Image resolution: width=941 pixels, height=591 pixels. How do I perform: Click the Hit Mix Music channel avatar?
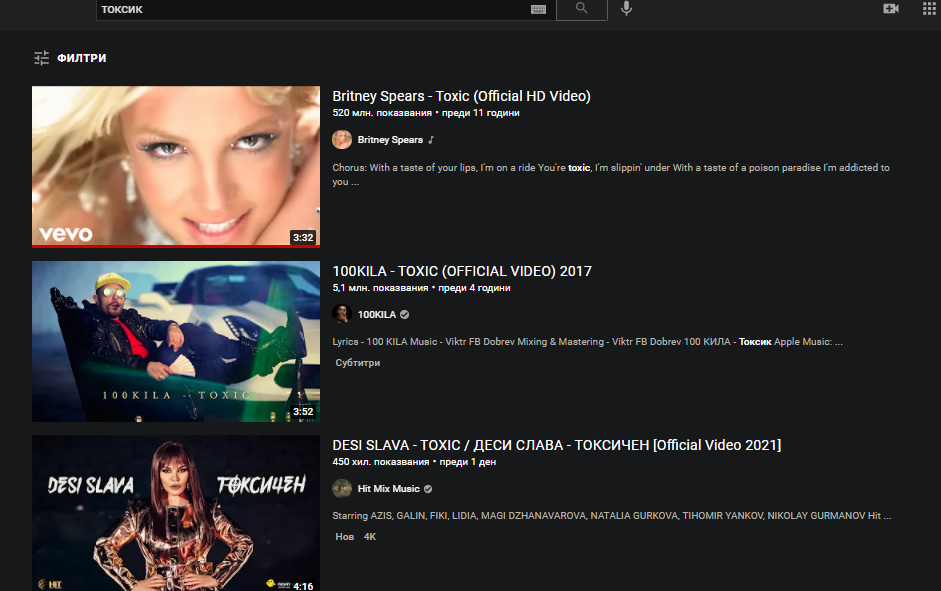(x=342, y=488)
